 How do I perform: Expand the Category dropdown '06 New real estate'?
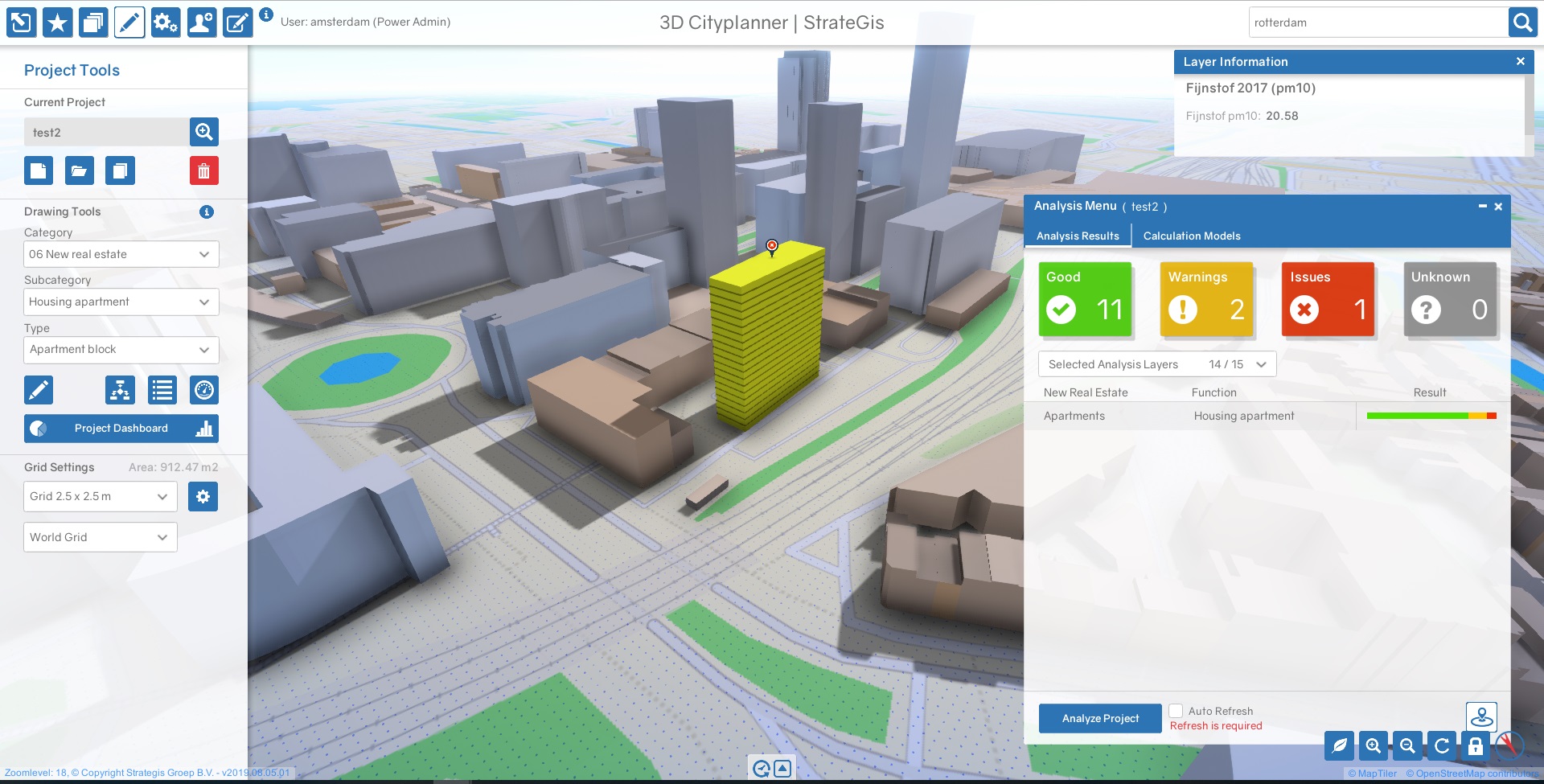pyautogui.click(x=121, y=254)
